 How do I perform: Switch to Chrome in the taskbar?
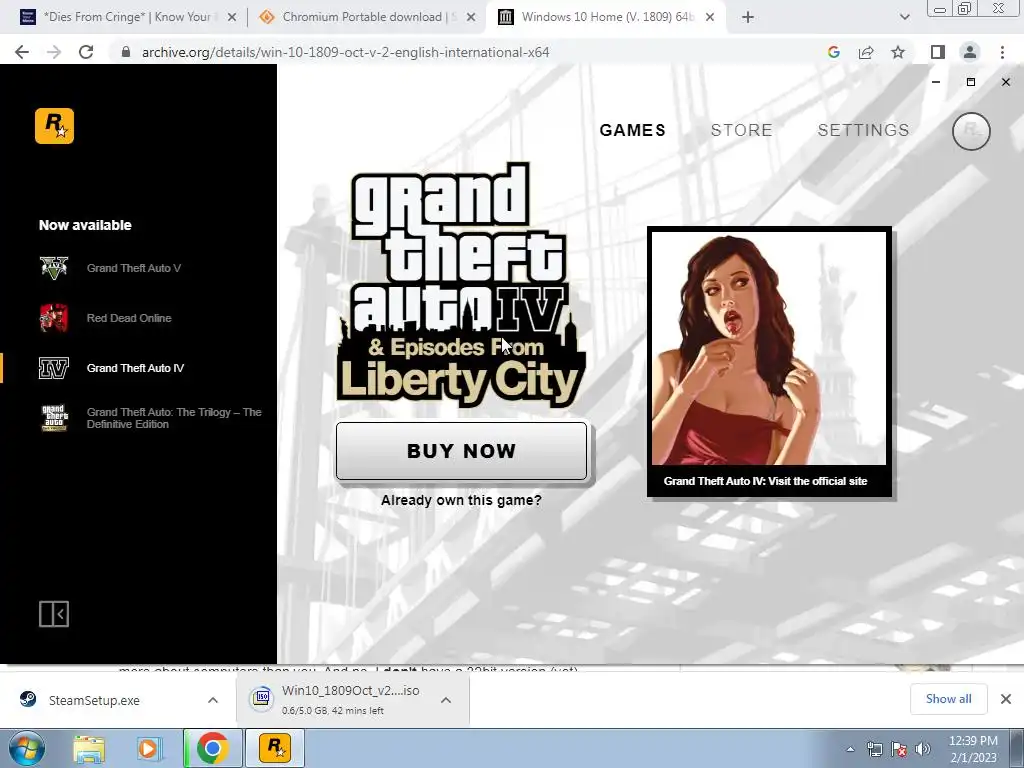point(212,748)
